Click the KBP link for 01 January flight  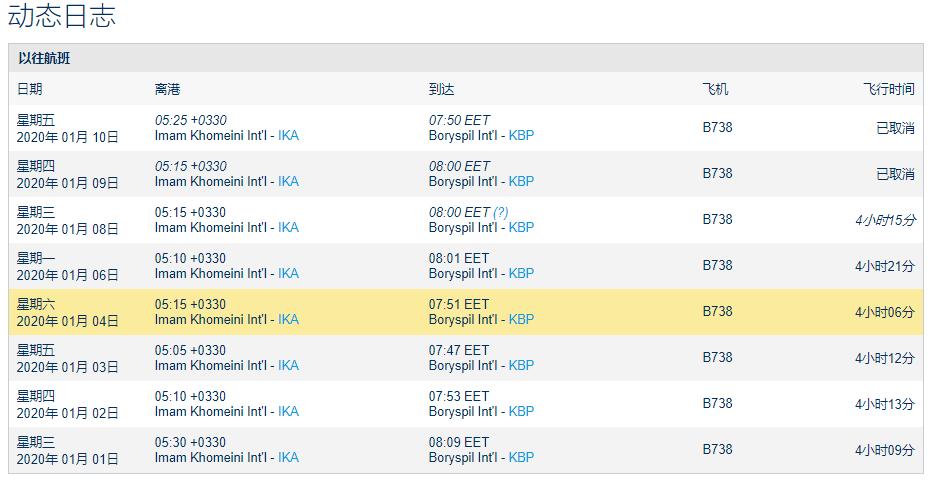521,457
